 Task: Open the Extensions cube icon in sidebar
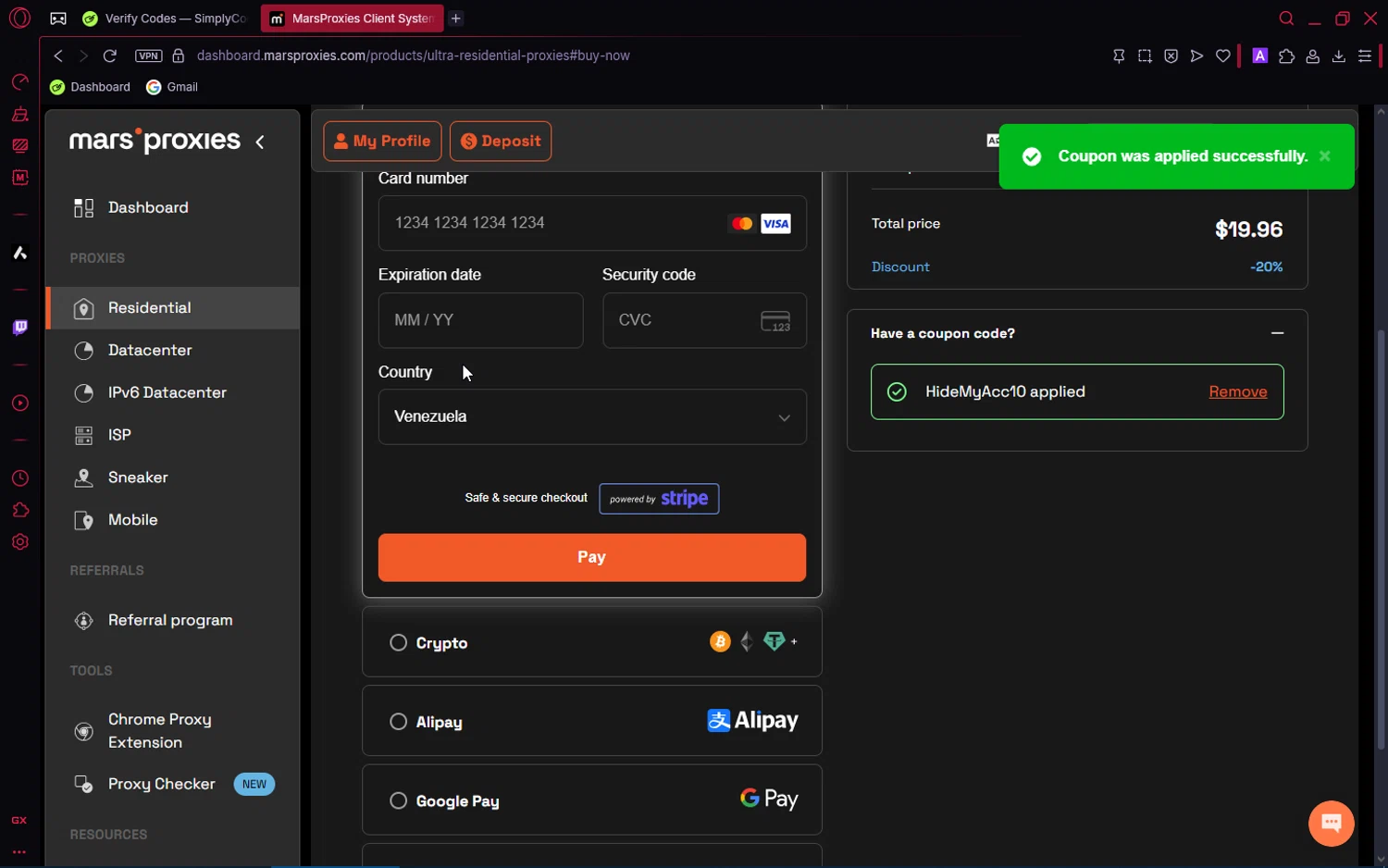(20, 510)
